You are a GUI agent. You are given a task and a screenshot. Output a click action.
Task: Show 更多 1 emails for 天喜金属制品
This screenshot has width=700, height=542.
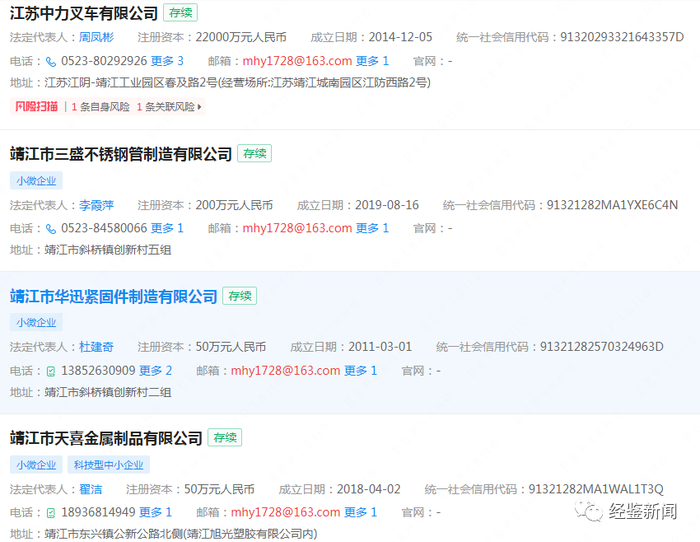[x=361, y=512]
